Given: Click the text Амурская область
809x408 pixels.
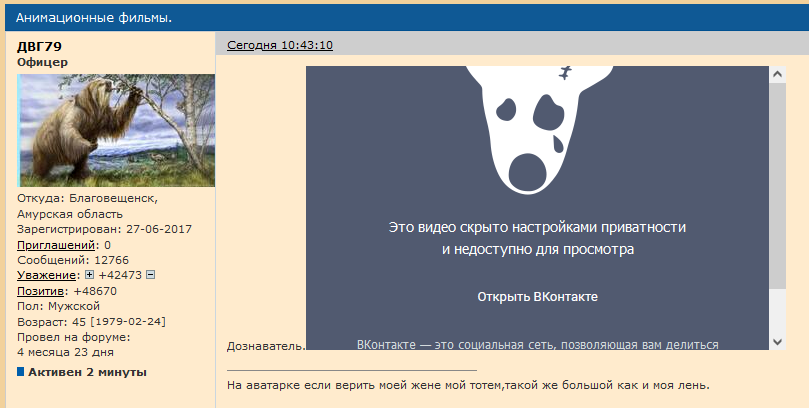Looking at the screenshot, I should coord(70,214).
